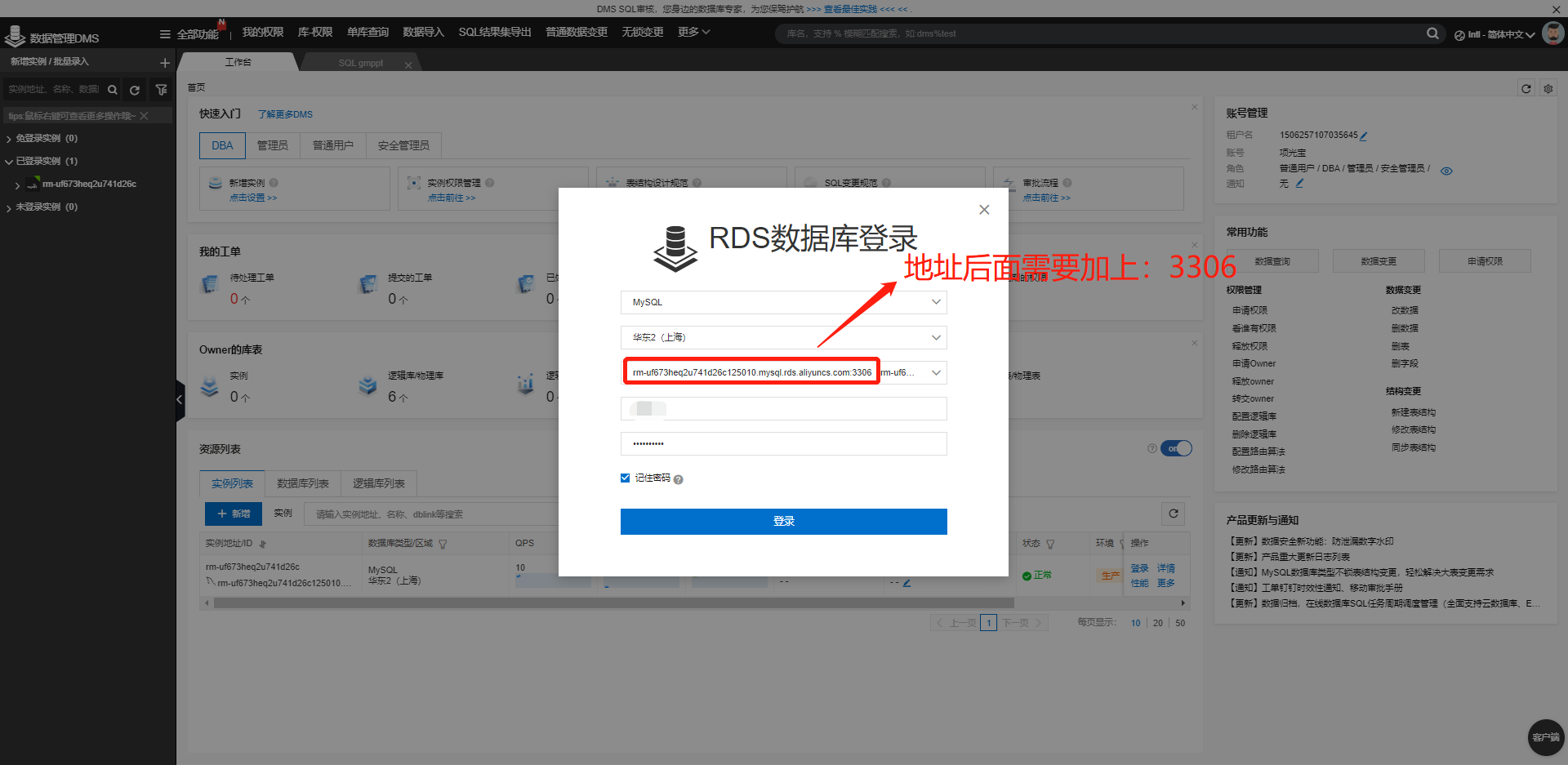Click the search magnifier in top search bar
Screen dimensions: 1568x765
click(x=1432, y=33)
